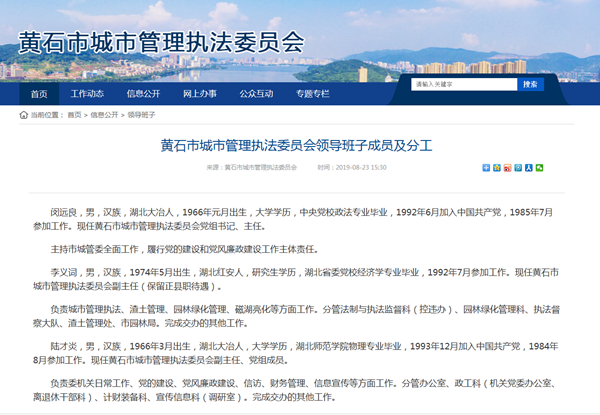This screenshot has width=600, height=415.
Task: Open the 网上办事 navigation item
Action: point(199,94)
